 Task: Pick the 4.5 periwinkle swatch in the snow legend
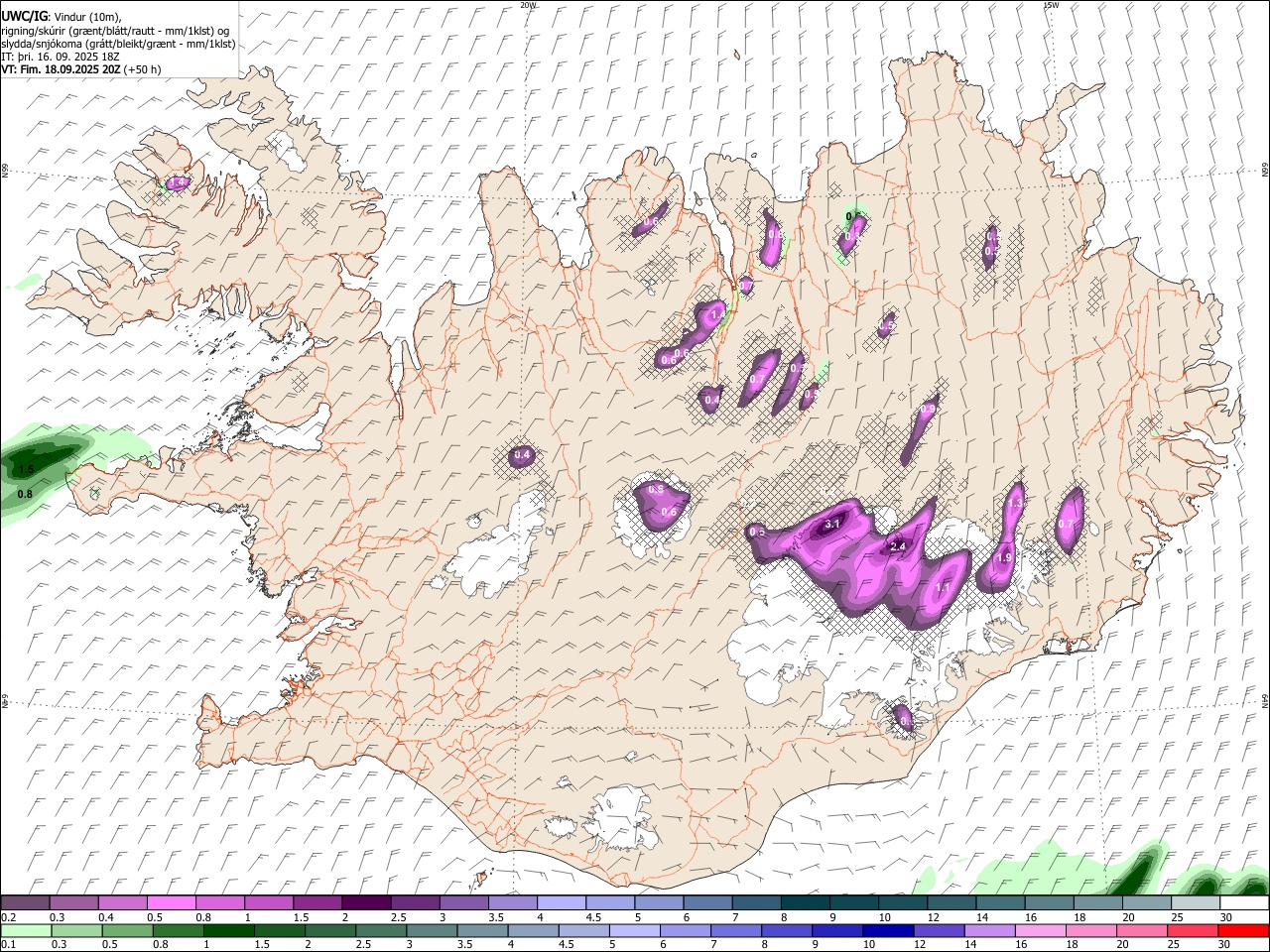click(609, 903)
